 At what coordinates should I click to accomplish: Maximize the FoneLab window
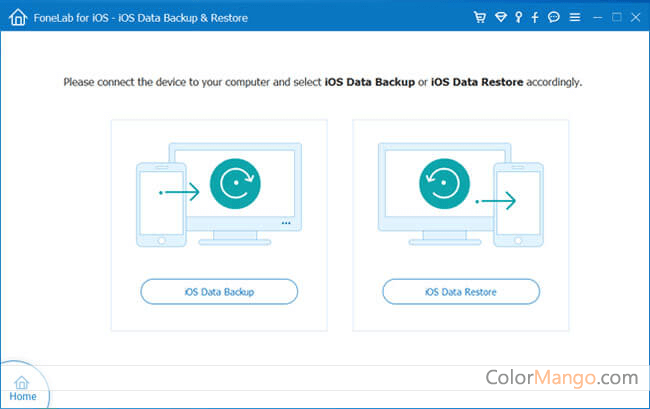[617, 17]
